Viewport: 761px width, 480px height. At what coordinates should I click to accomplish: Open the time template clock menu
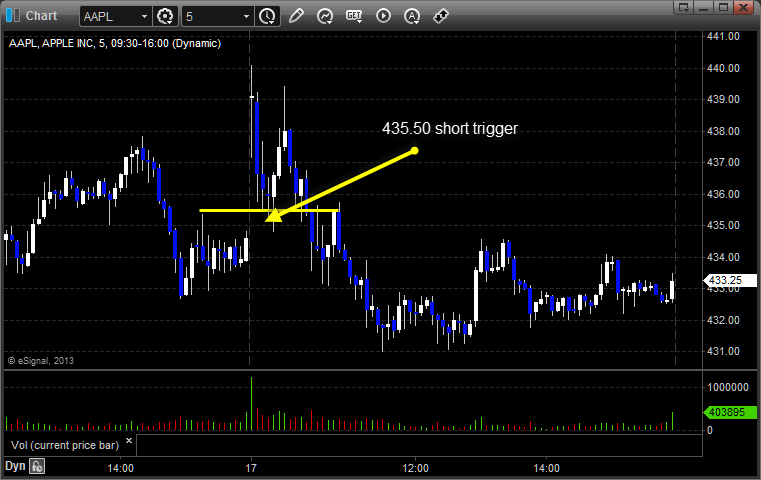coord(267,16)
